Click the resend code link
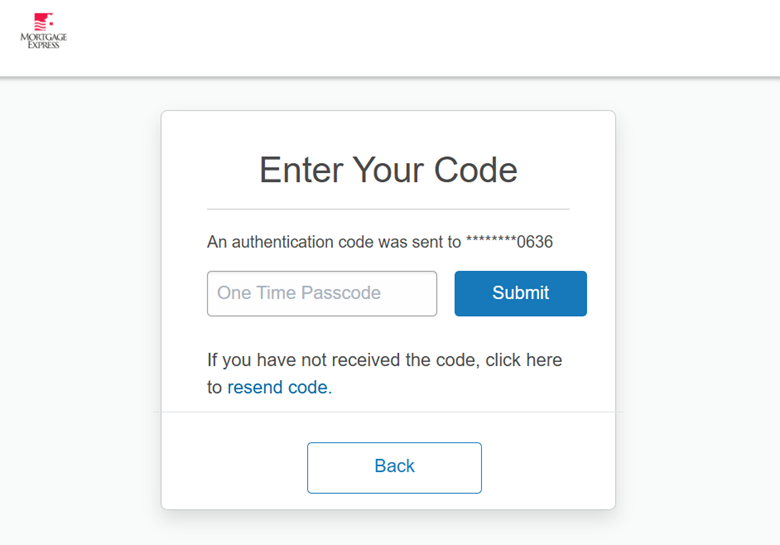This screenshot has height=545, width=780. pos(279,387)
